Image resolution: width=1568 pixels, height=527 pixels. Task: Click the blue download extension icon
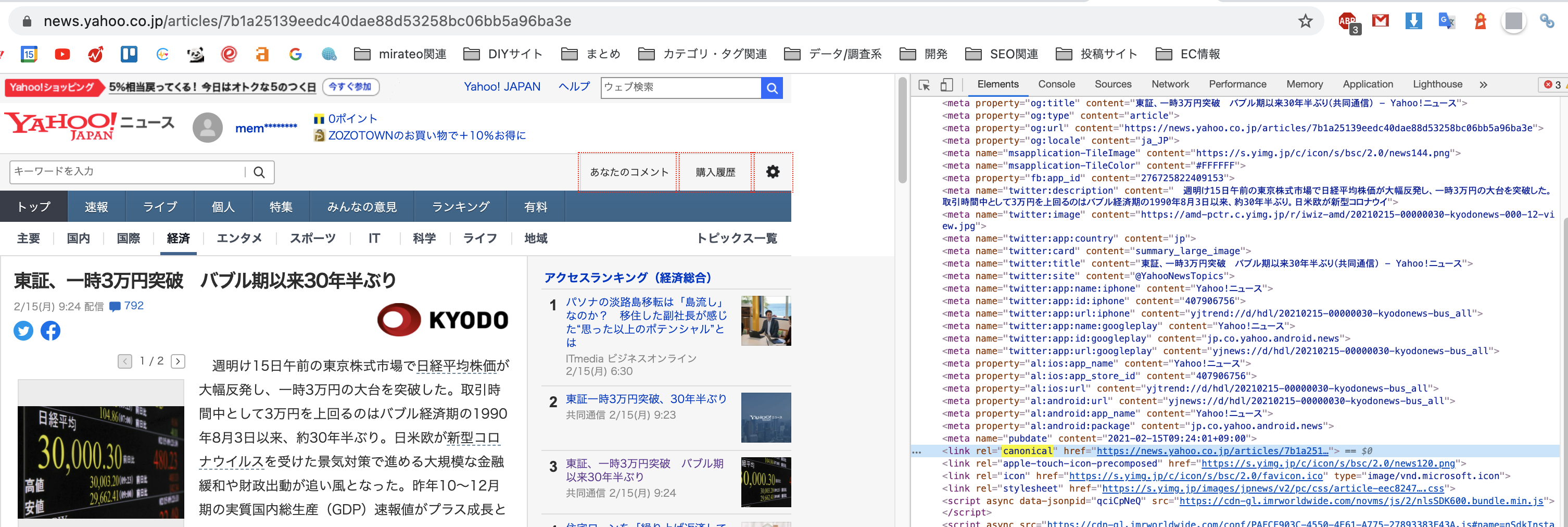(x=1413, y=21)
